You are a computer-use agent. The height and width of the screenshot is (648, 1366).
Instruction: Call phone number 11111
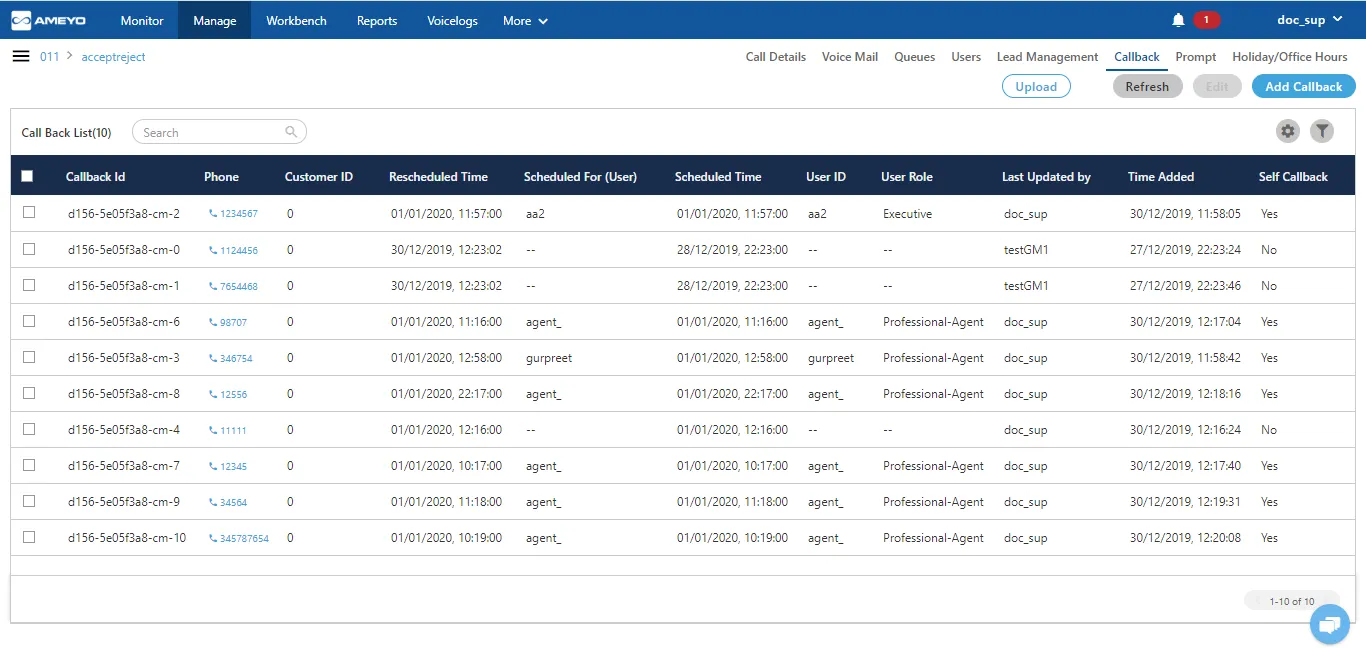pos(228,430)
